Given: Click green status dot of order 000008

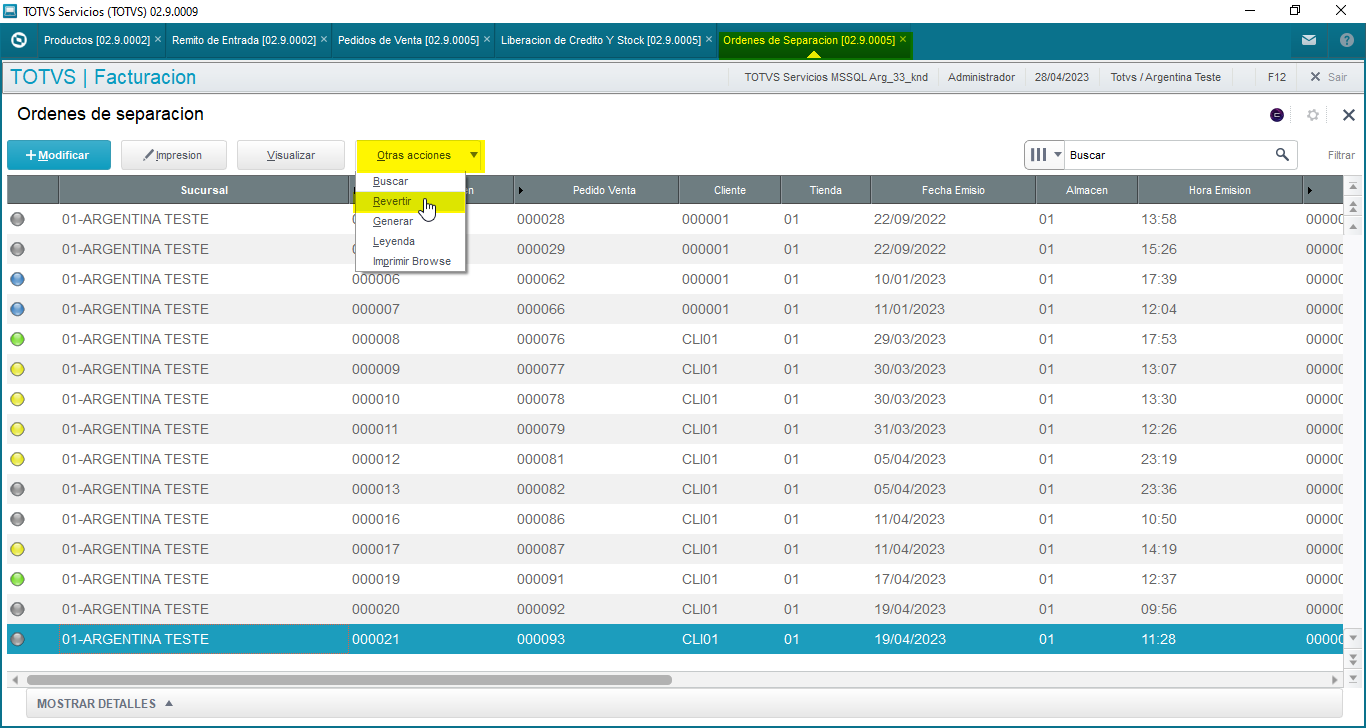Looking at the screenshot, I should [x=17, y=339].
